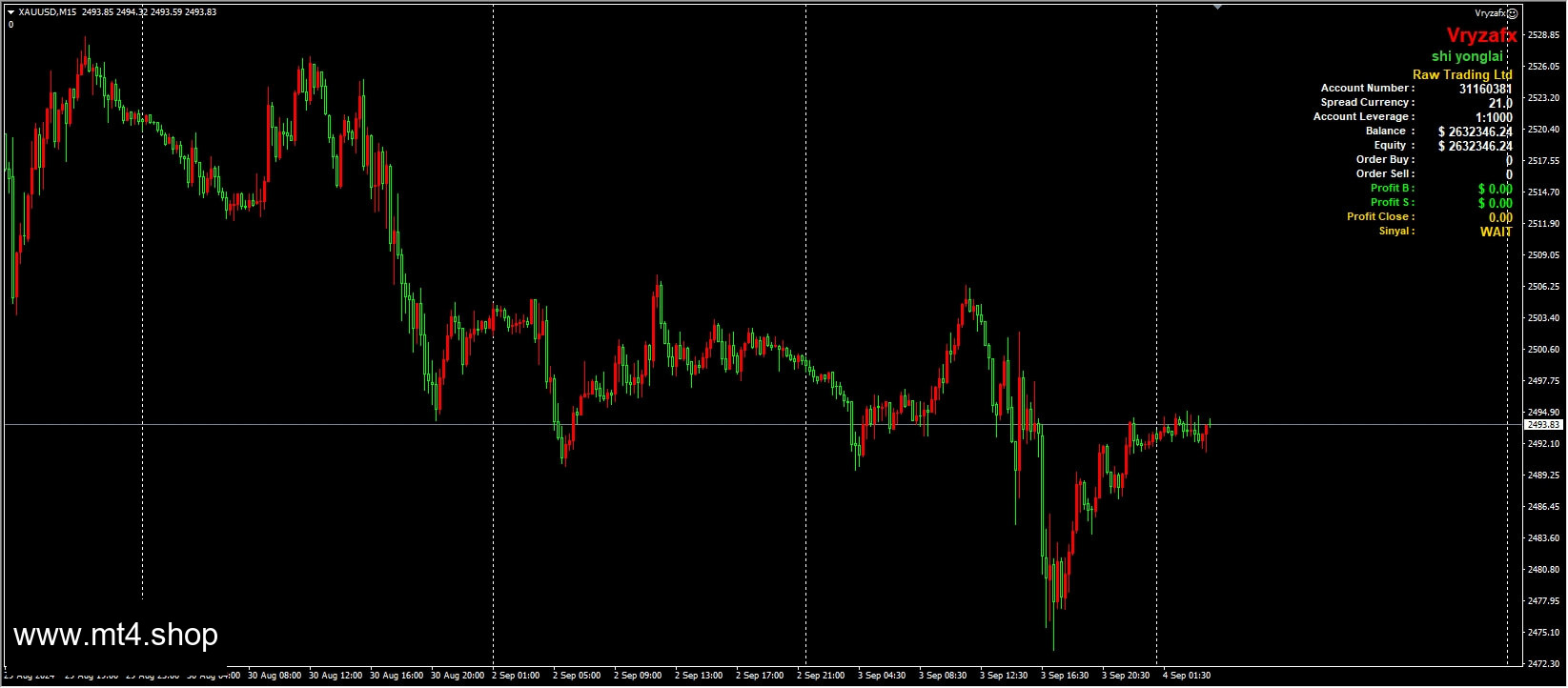Screen dimensions: 1568x688
Task: Click the 2500.60 price scale label
Action: pyautogui.click(x=1543, y=350)
